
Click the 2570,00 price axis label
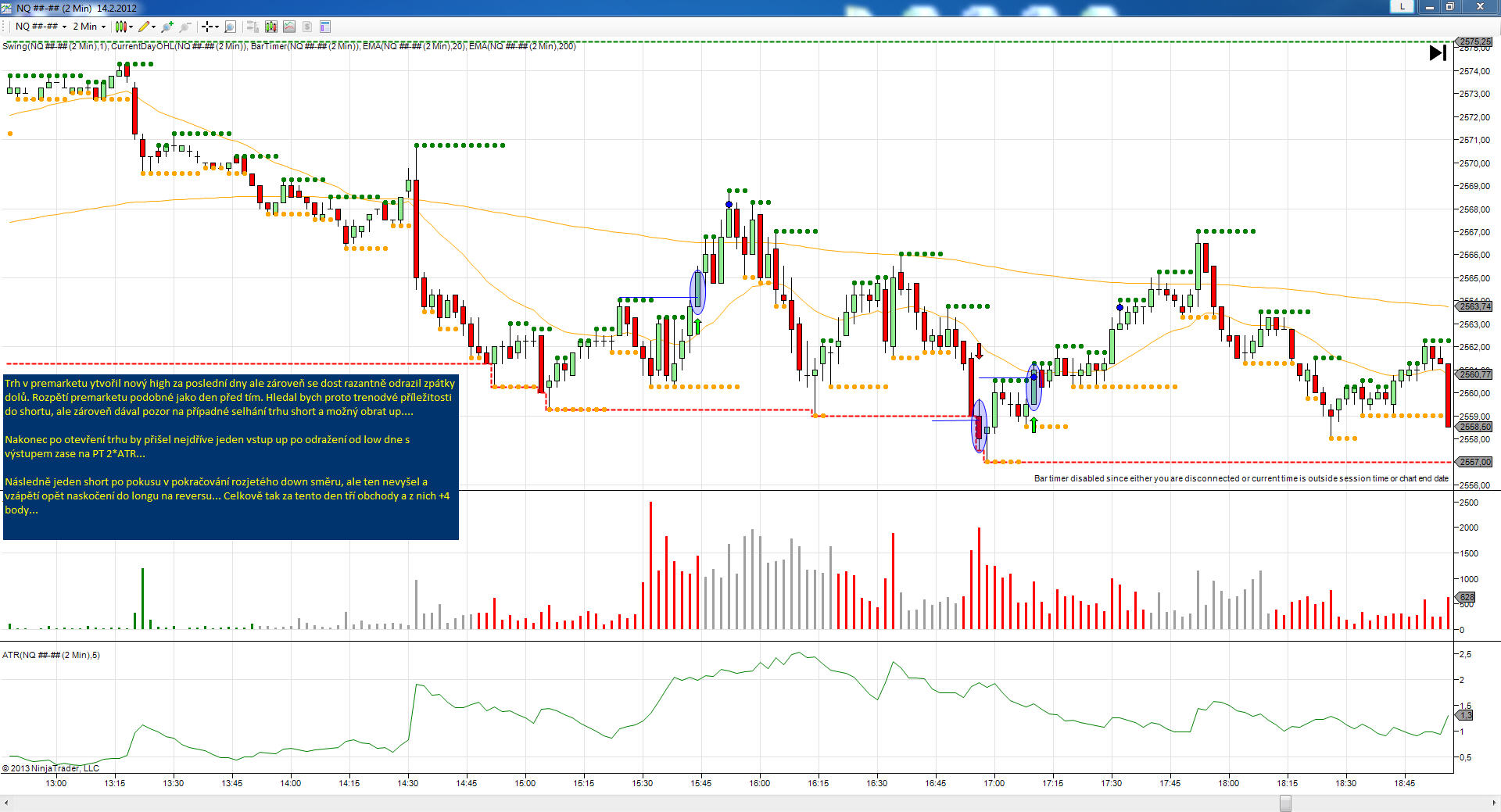1474,163
